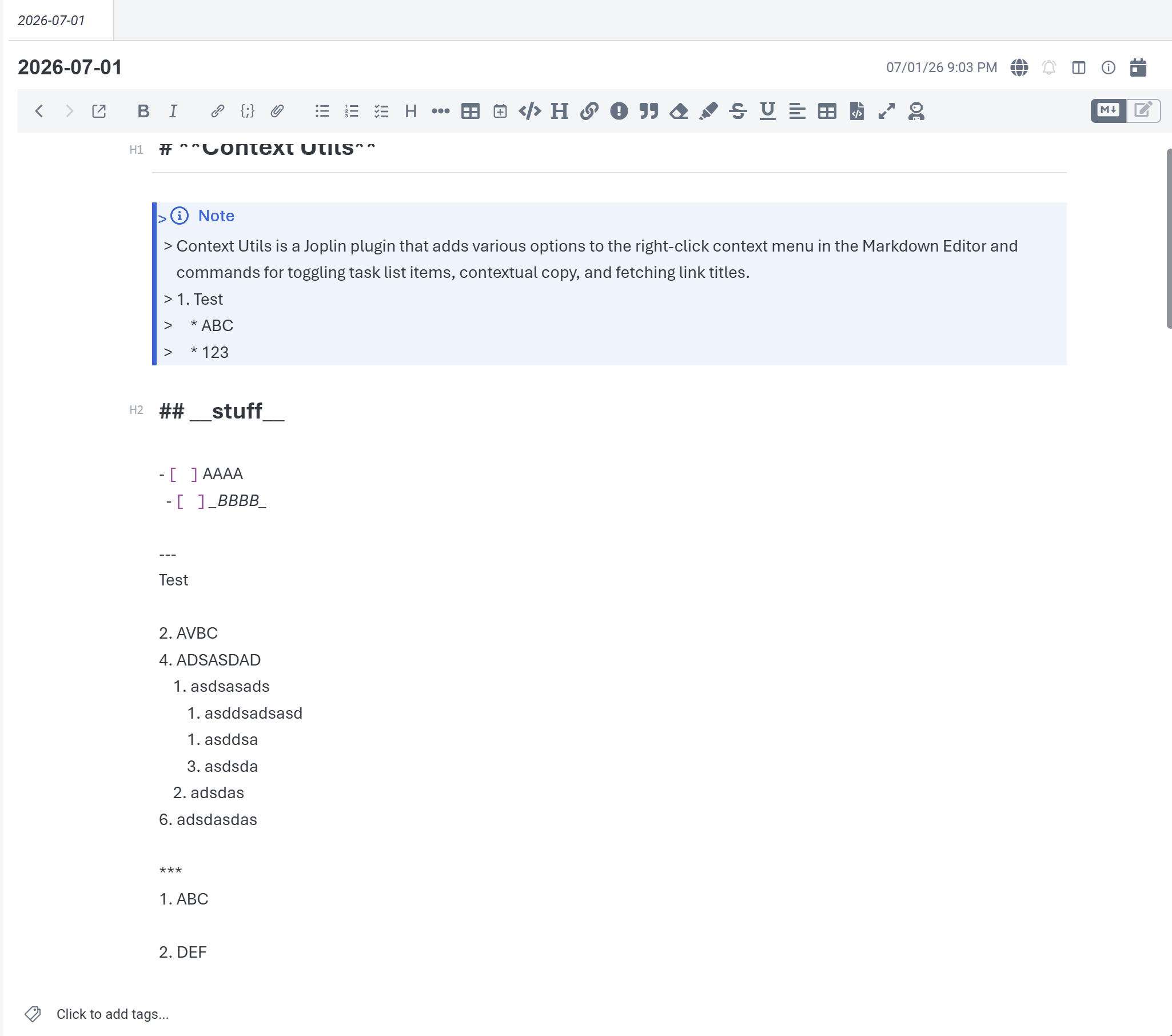Check the _BBBB_ task checkbox

(x=190, y=501)
